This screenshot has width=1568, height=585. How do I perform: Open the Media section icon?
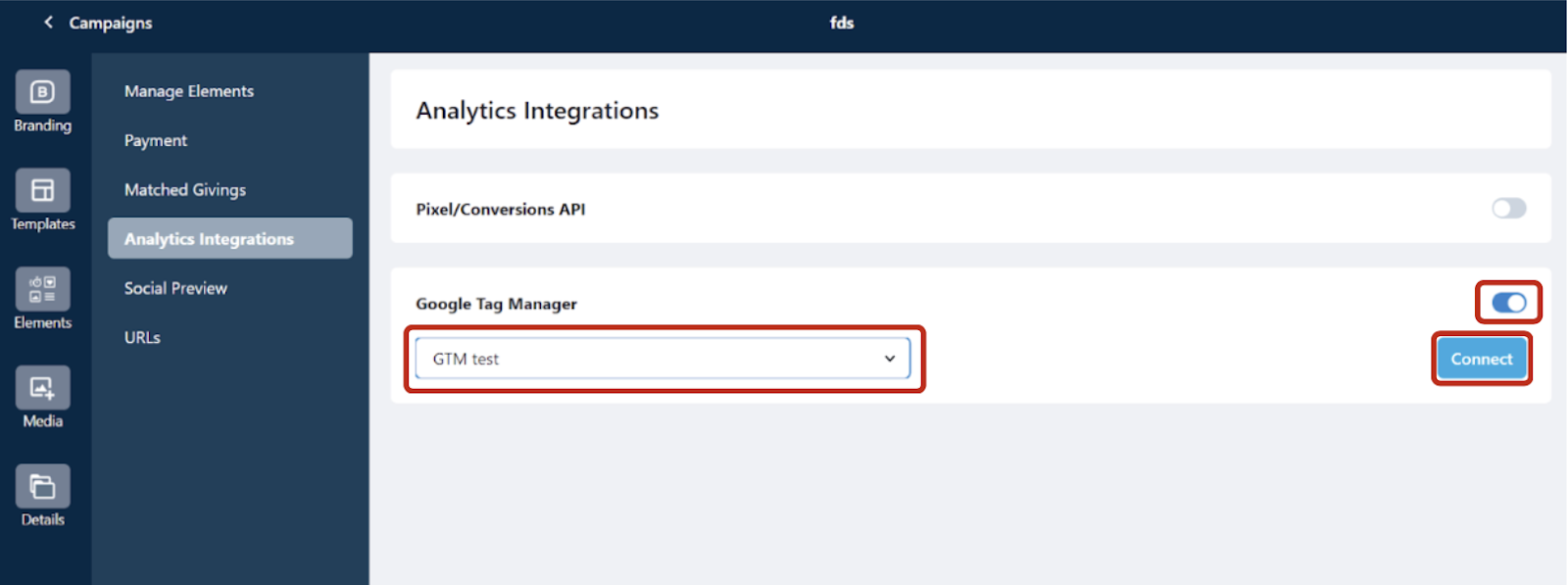point(42,387)
